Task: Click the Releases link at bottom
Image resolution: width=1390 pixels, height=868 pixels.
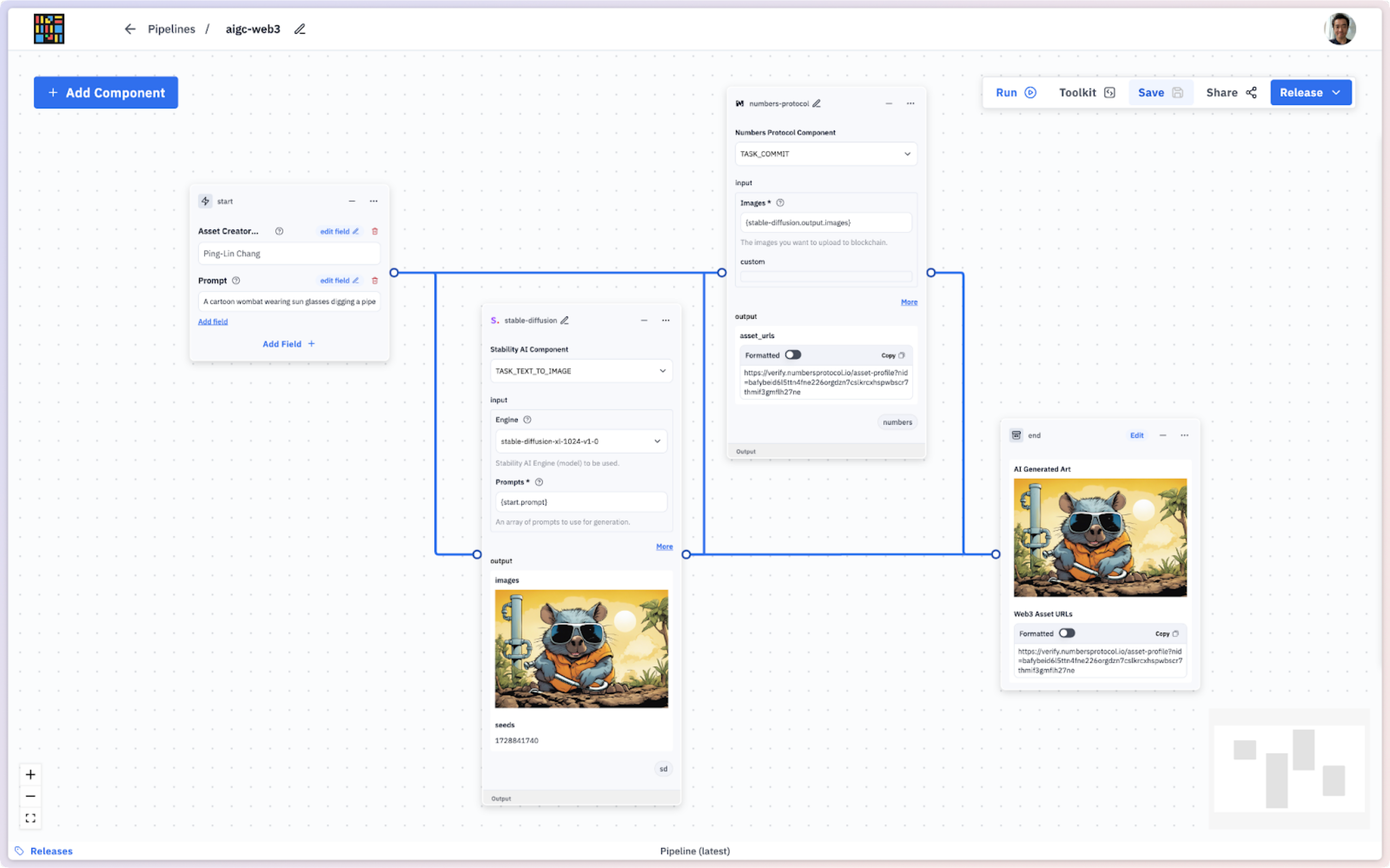Action: click(x=51, y=851)
